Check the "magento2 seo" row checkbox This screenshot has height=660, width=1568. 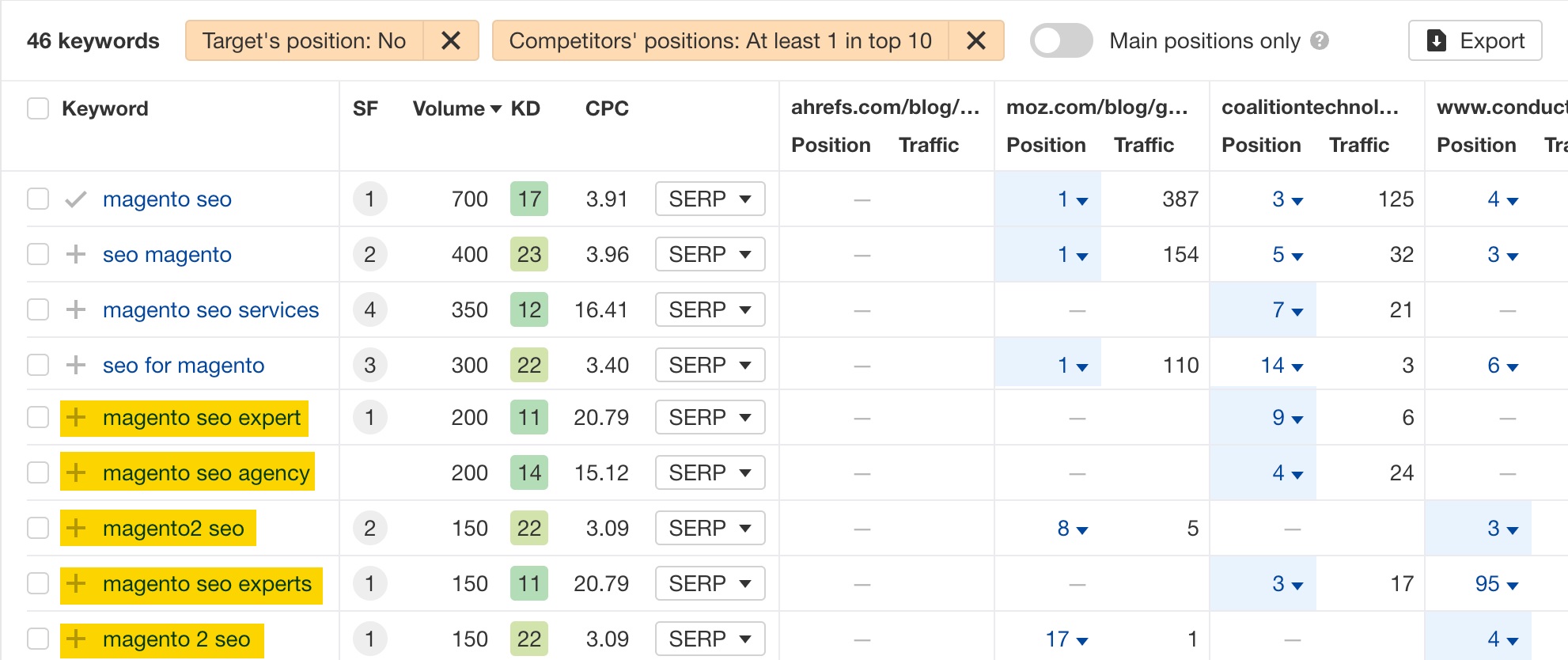click(38, 528)
